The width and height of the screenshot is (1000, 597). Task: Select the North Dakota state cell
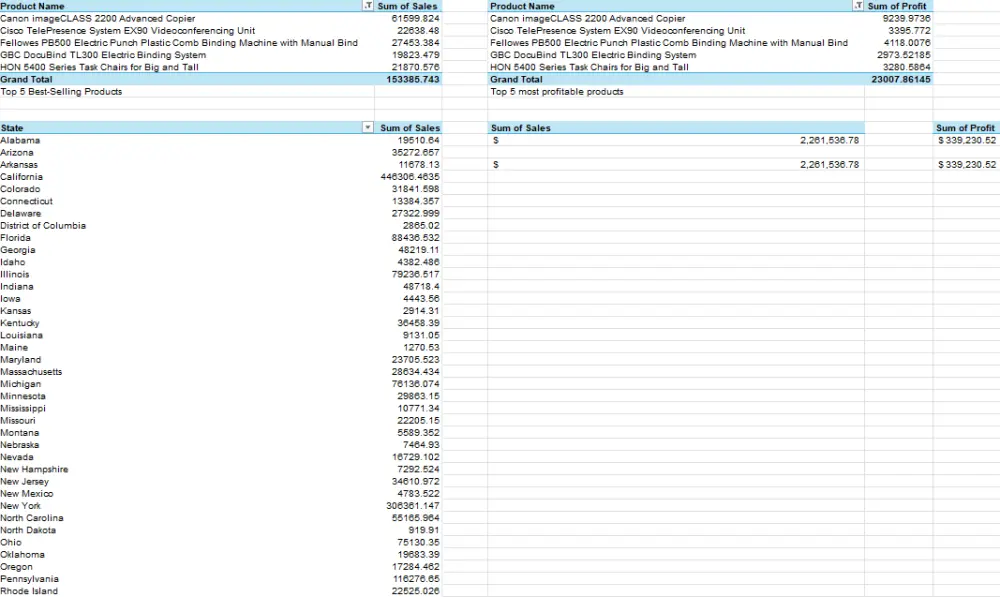pyautogui.click(x=28, y=529)
